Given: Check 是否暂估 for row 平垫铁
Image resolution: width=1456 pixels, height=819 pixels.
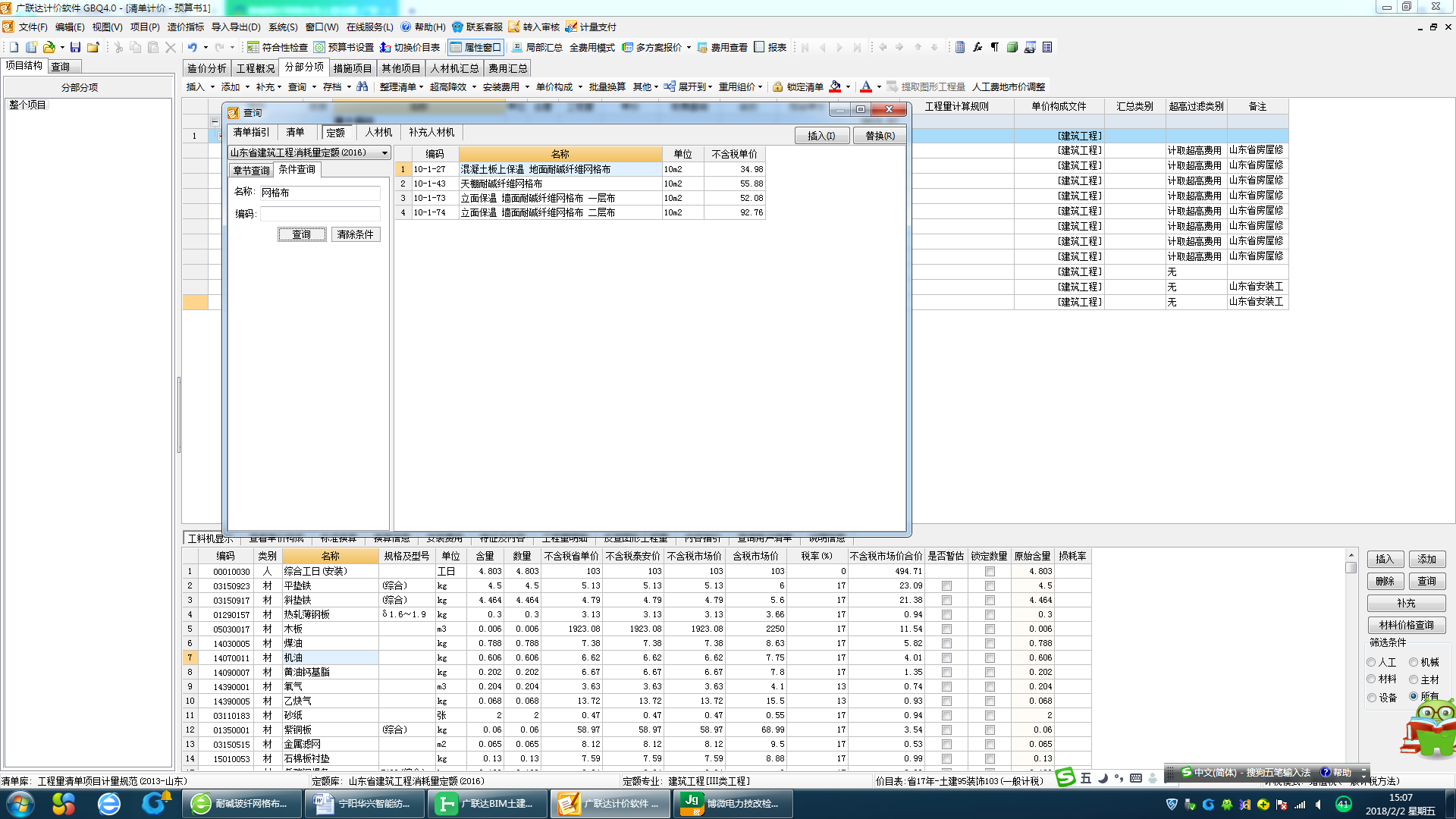Looking at the screenshot, I should 946,585.
